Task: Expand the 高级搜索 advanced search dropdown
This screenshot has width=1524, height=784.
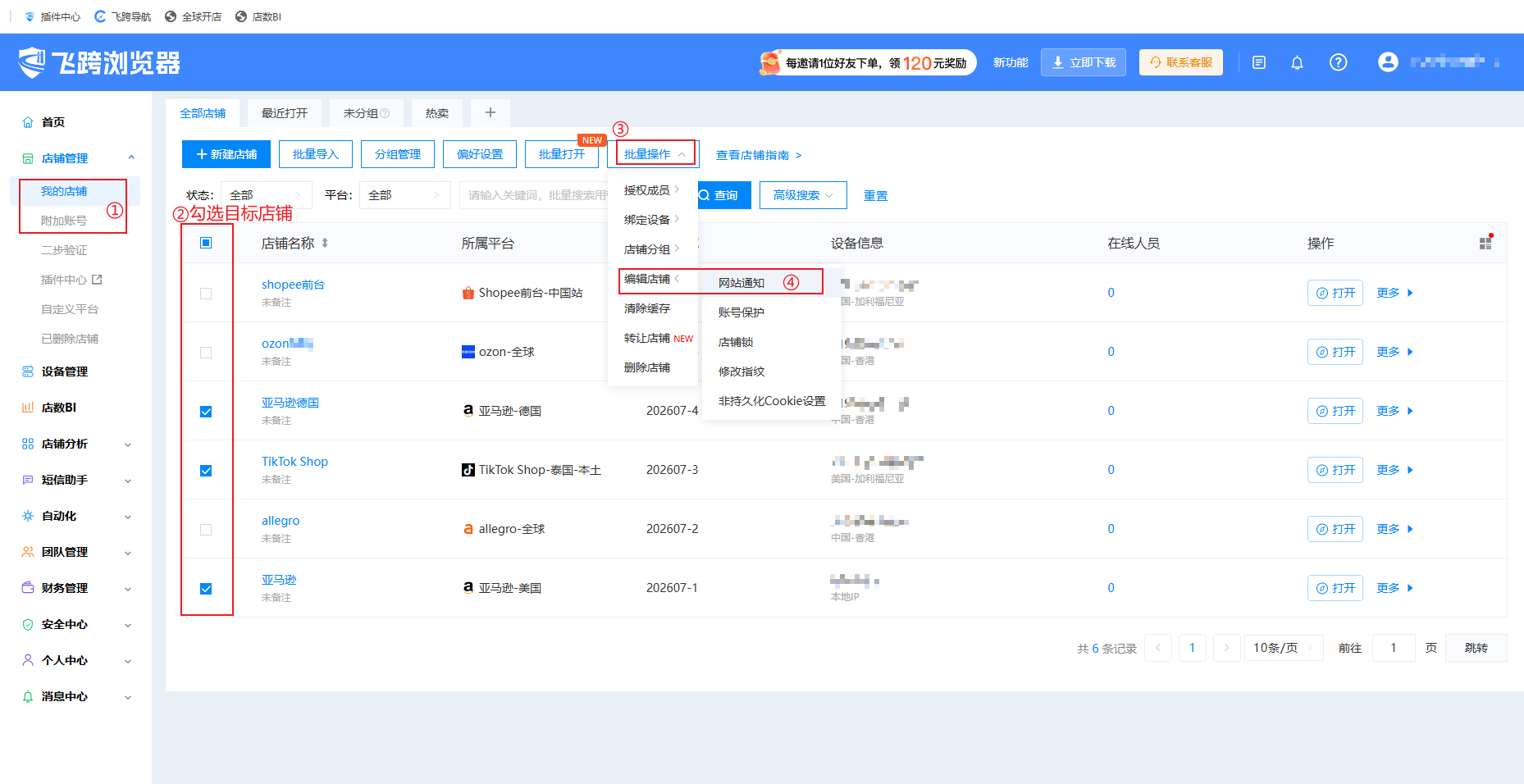Action: click(x=803, y=195)
